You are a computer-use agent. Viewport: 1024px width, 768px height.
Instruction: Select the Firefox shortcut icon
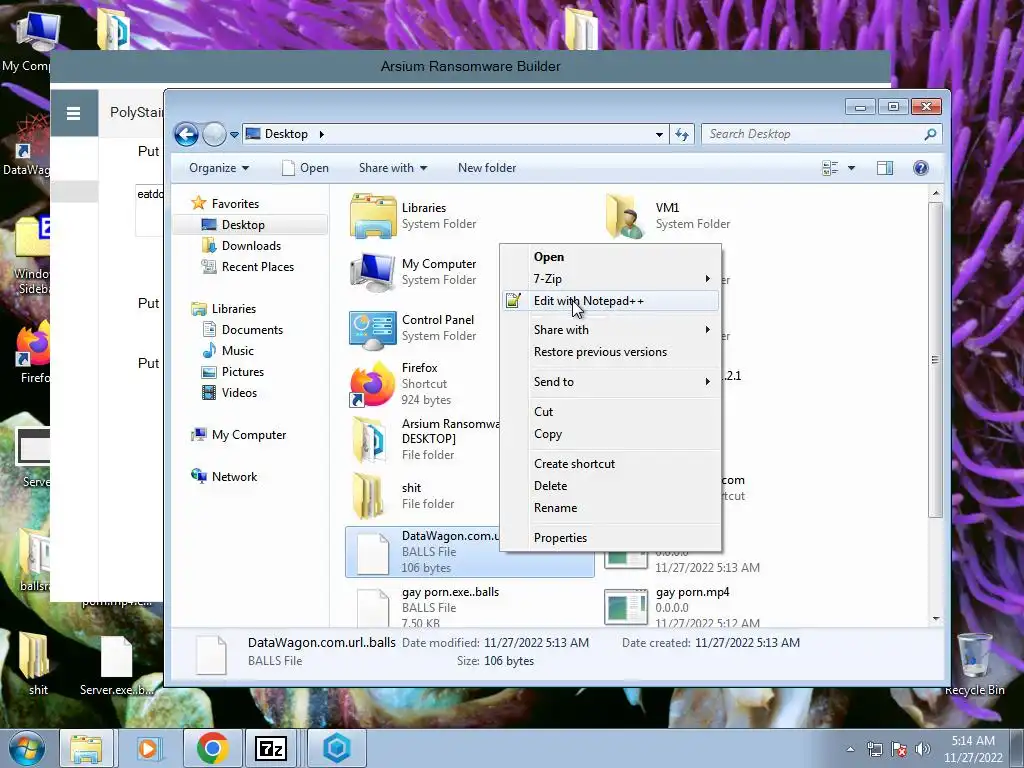point(373,385)
